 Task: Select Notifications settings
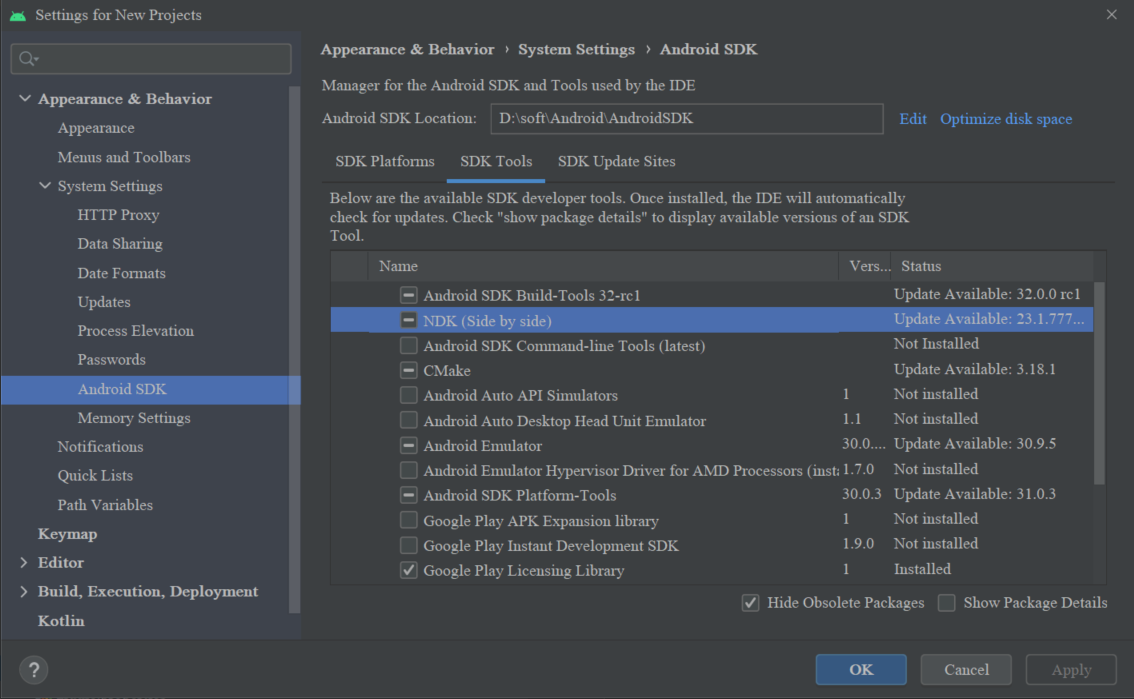coord(101,447)
